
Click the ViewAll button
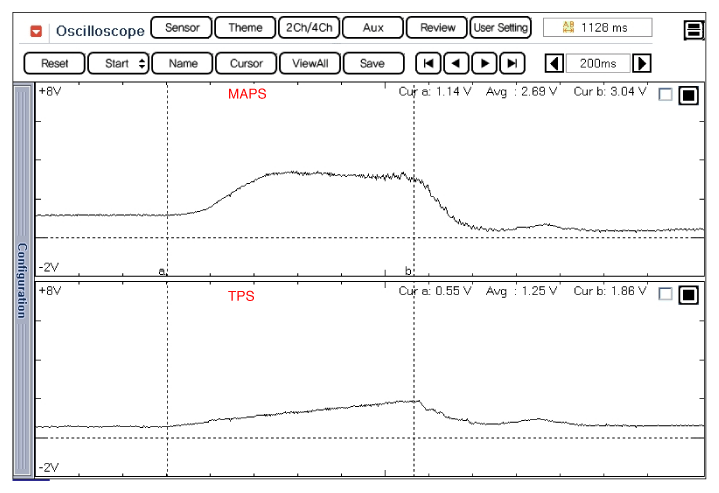coord(310,63)
